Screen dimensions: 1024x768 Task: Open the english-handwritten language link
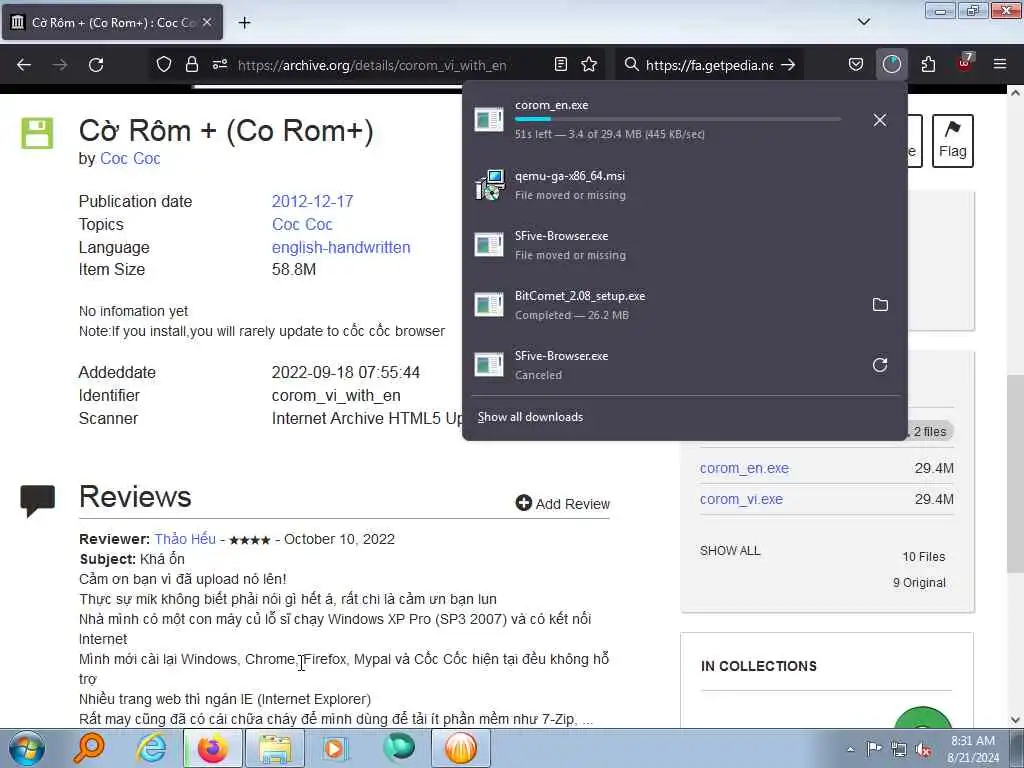click(341, 248)
